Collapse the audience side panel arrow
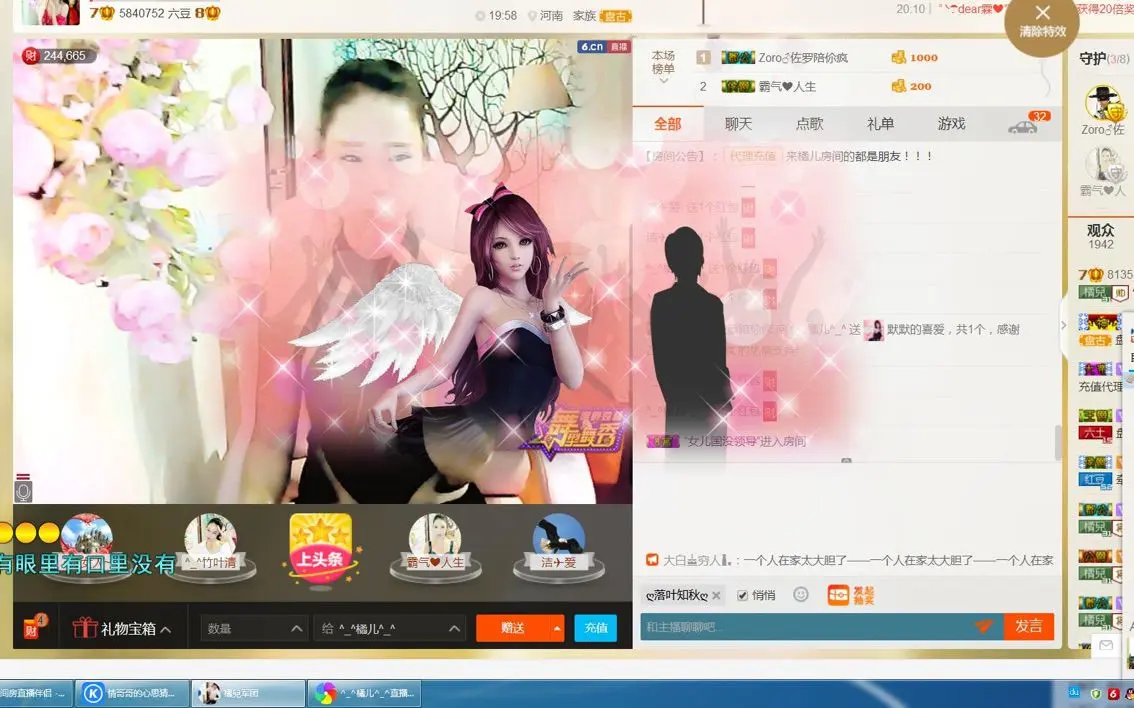Screen dimensions: 1134x708 pos(1064,325)
